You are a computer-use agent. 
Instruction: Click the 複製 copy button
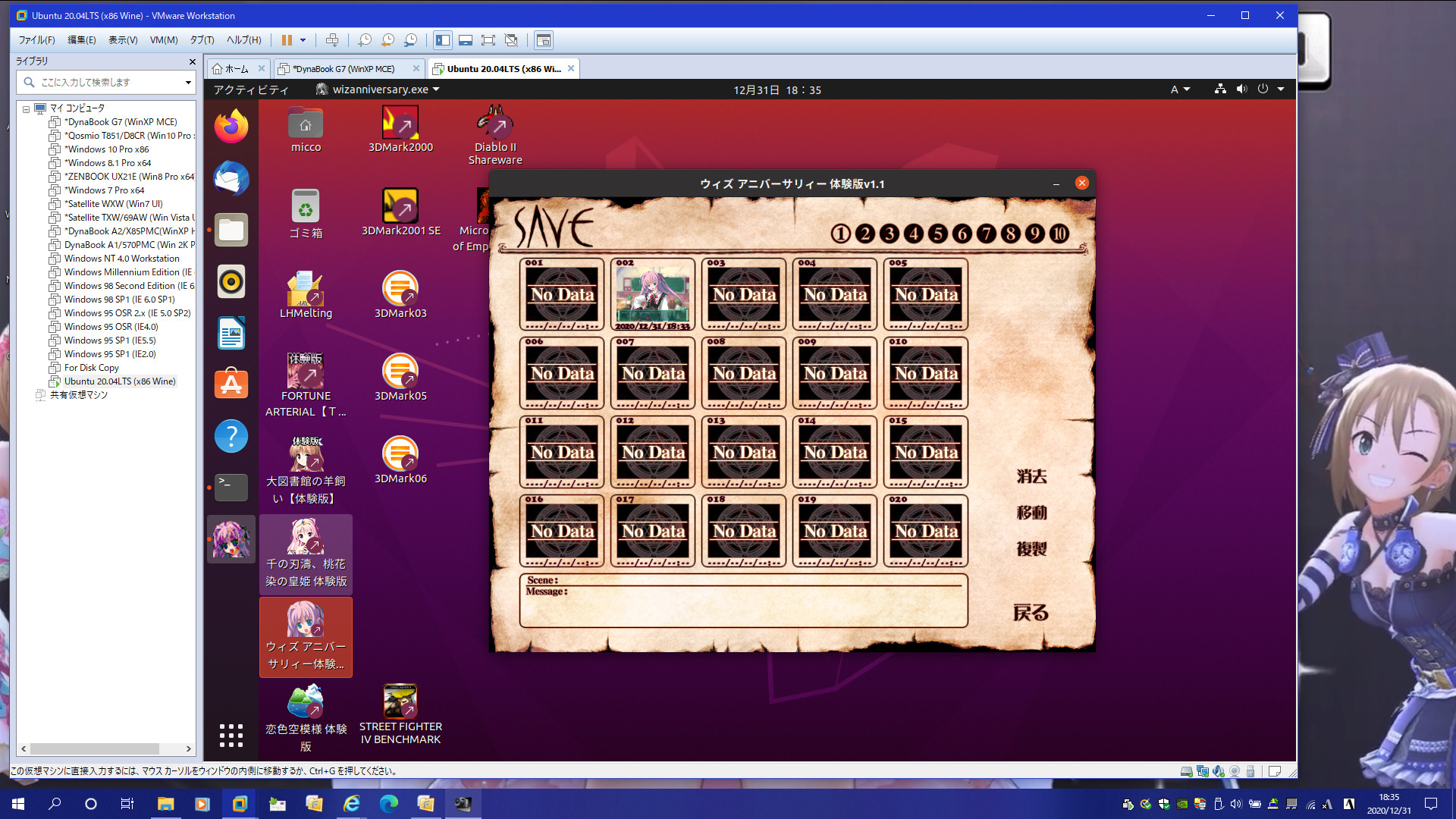[1031, 548]
